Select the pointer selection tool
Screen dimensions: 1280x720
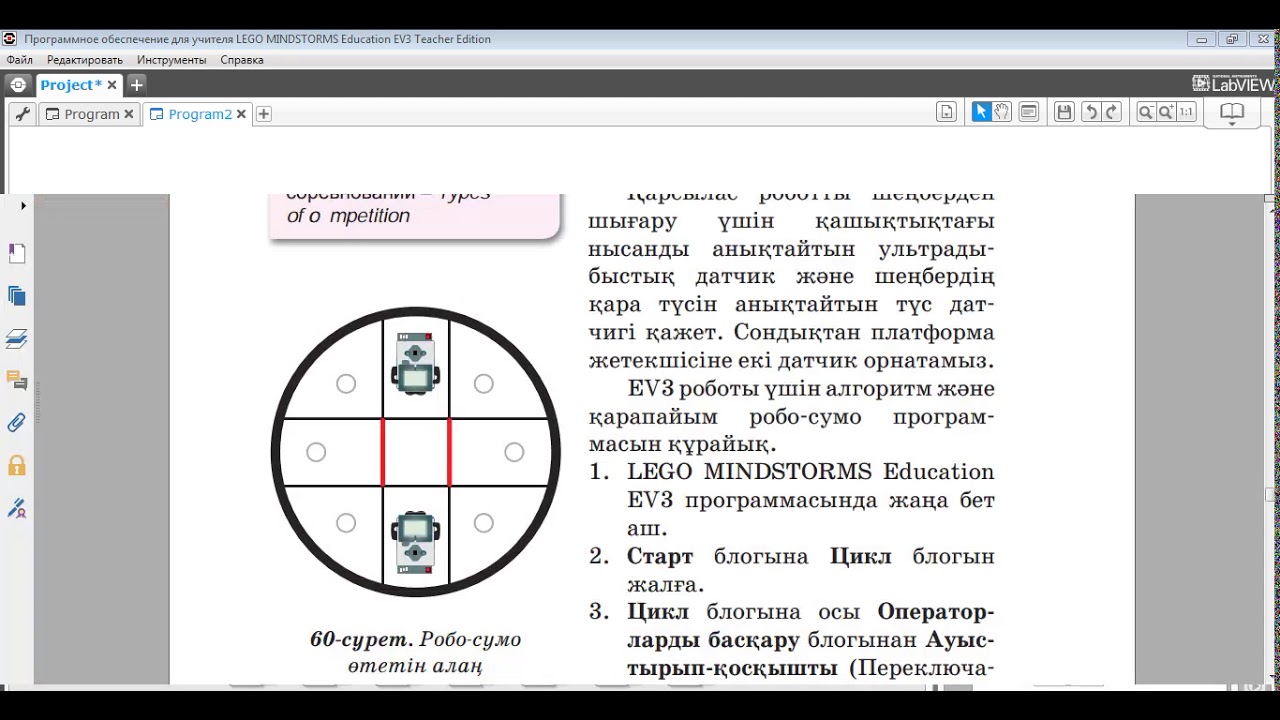(x=981, y=112)
